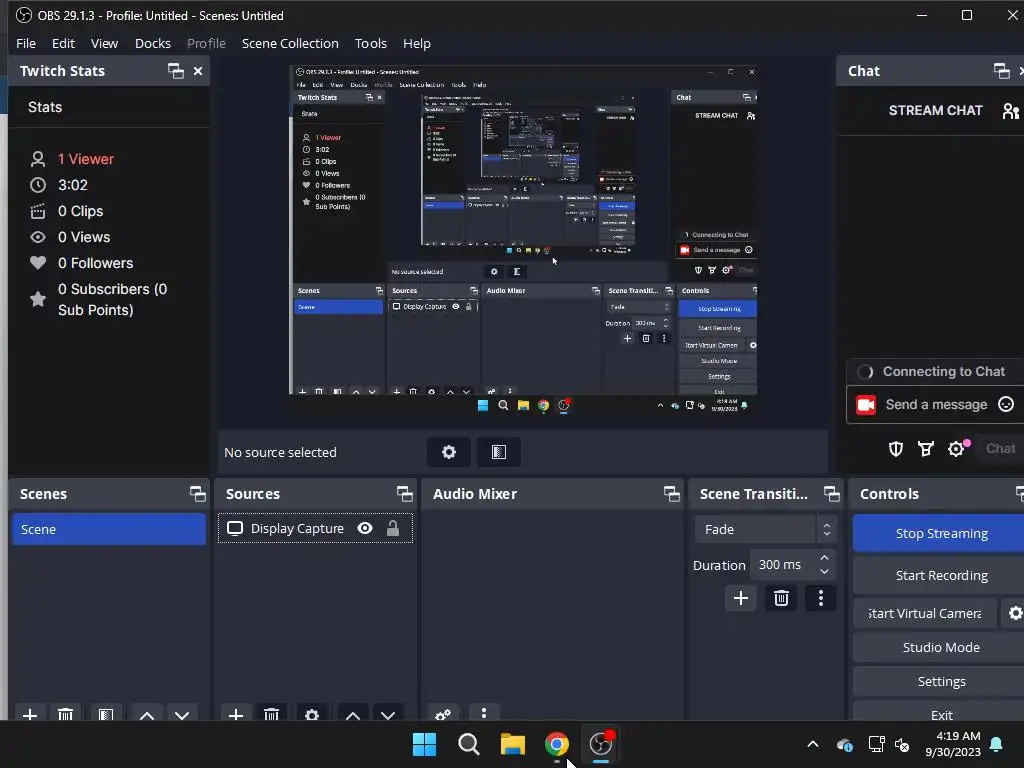This screenshot has width=1024, height=768.
Task: Add a new scene with plus
Action: click(x=30, y=714)
